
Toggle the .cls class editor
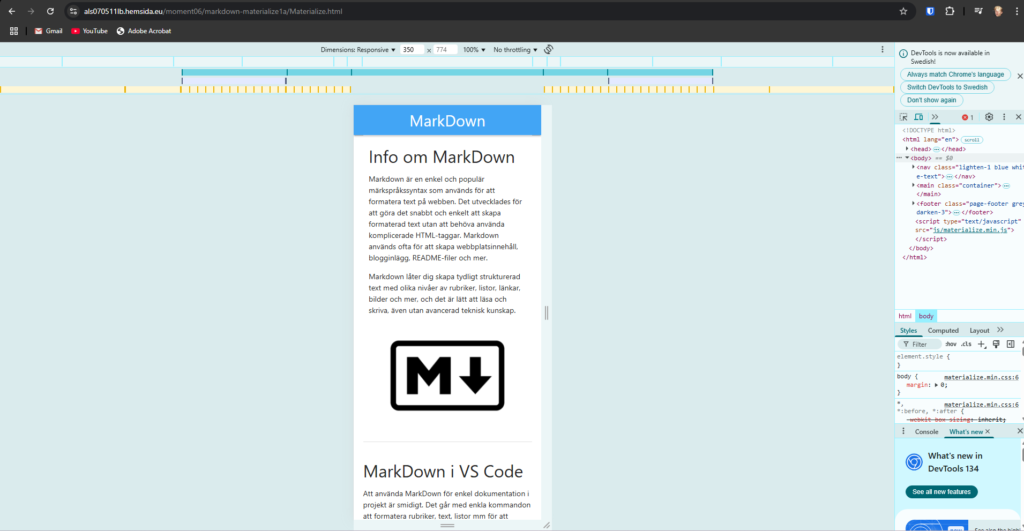click(x=966, y=344)
